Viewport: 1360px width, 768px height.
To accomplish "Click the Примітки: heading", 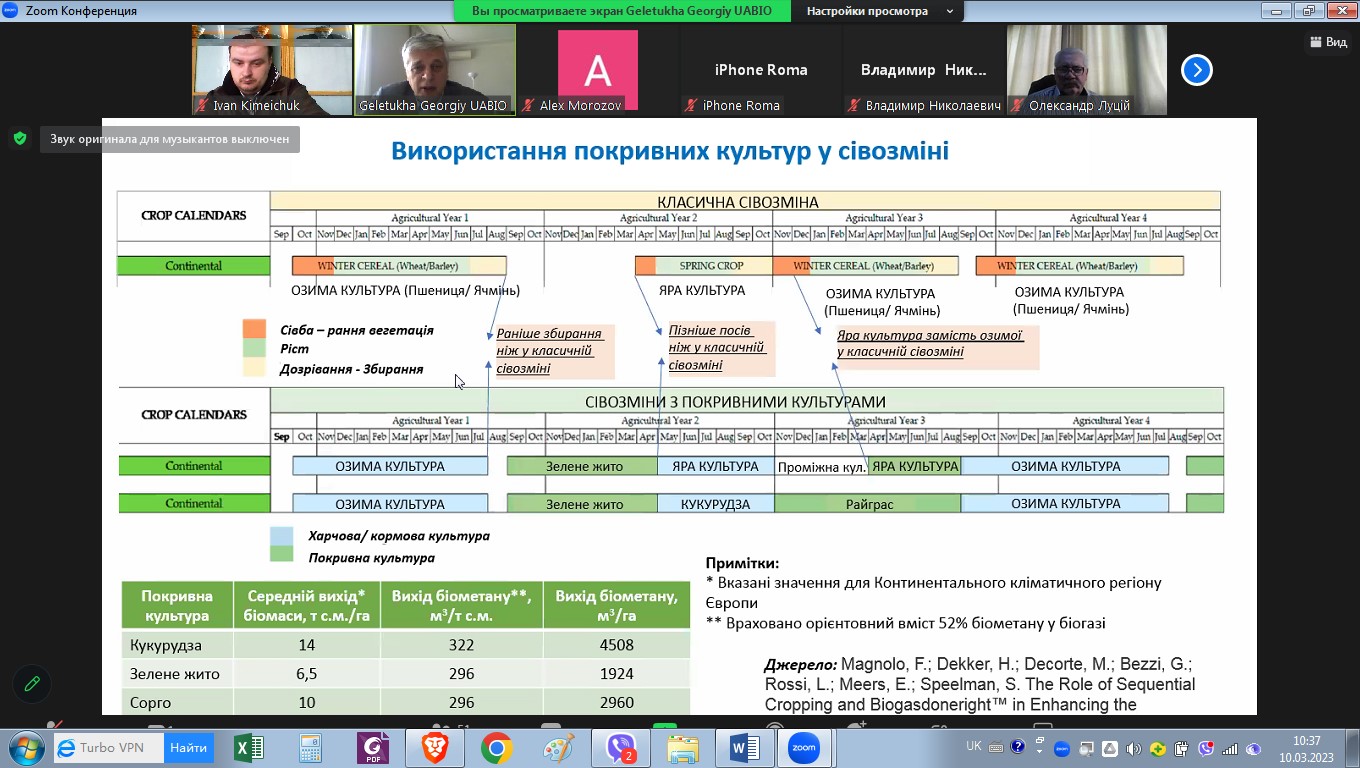I will [x=742, y=564].
